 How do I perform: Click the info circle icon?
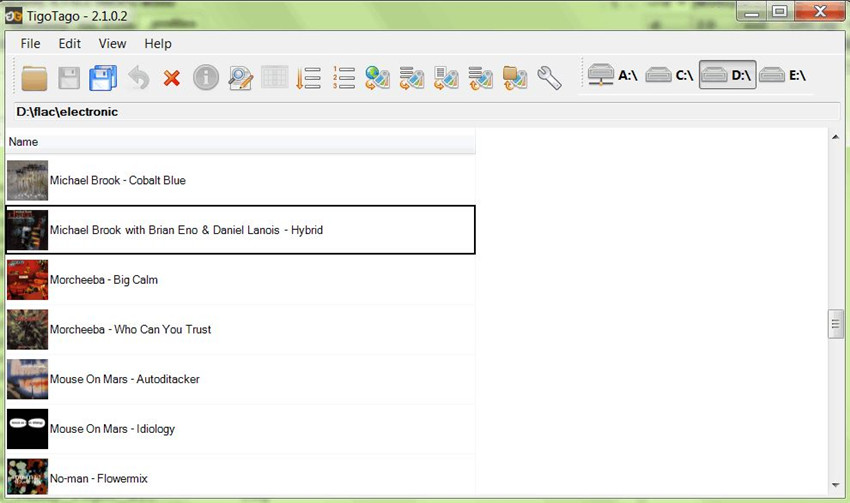click(206, 77)
